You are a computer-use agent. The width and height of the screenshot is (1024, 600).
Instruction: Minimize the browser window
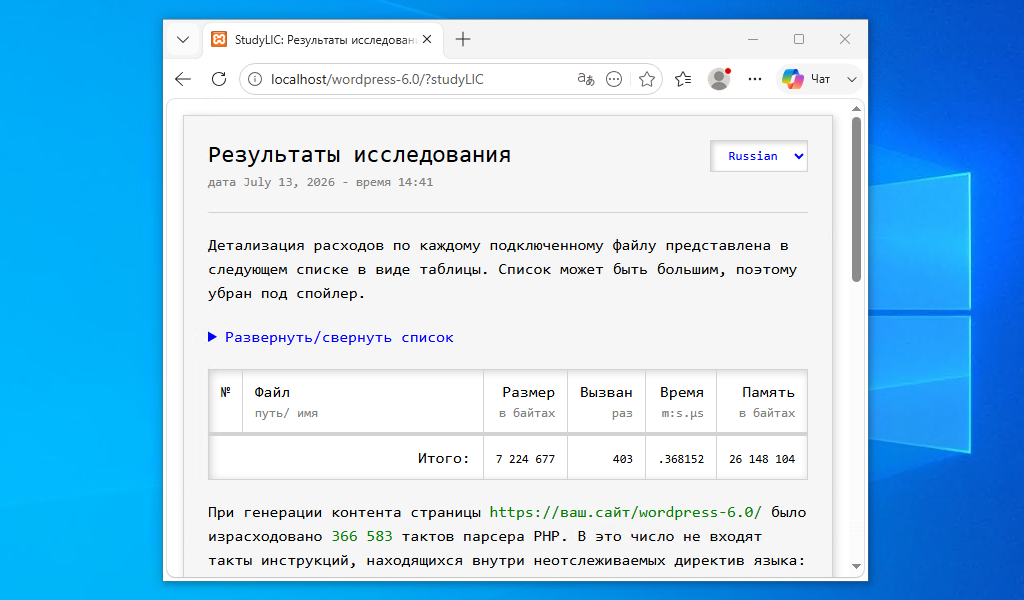click(x=753, y=39)
